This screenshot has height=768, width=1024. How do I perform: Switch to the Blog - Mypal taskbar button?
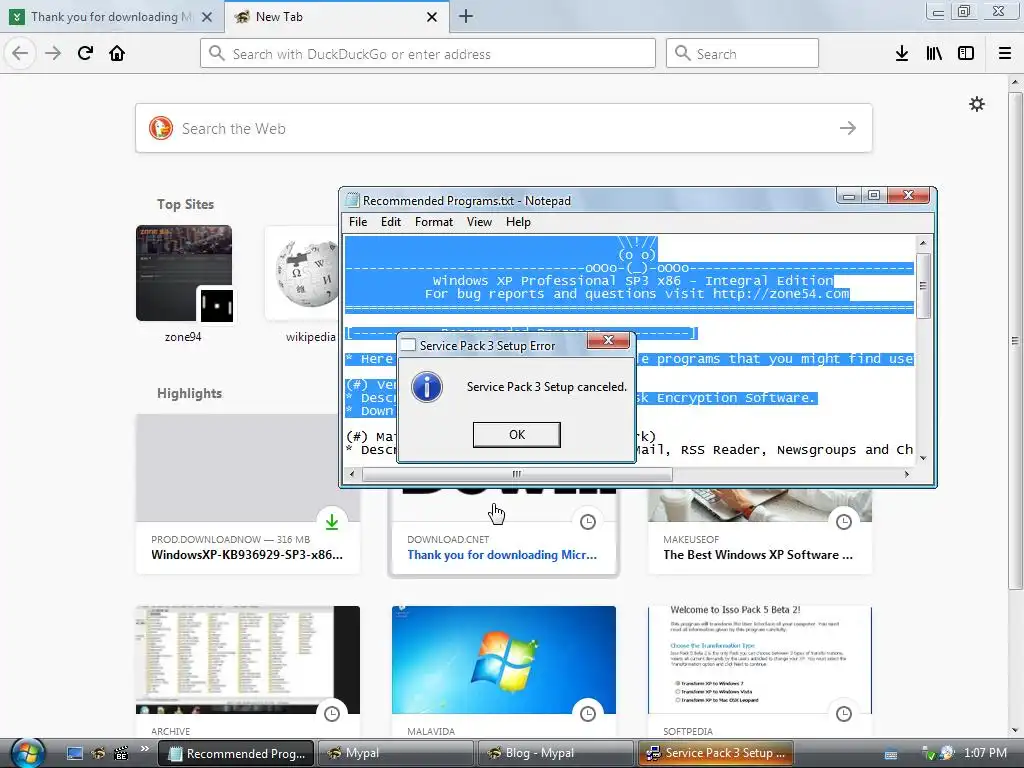555,753
